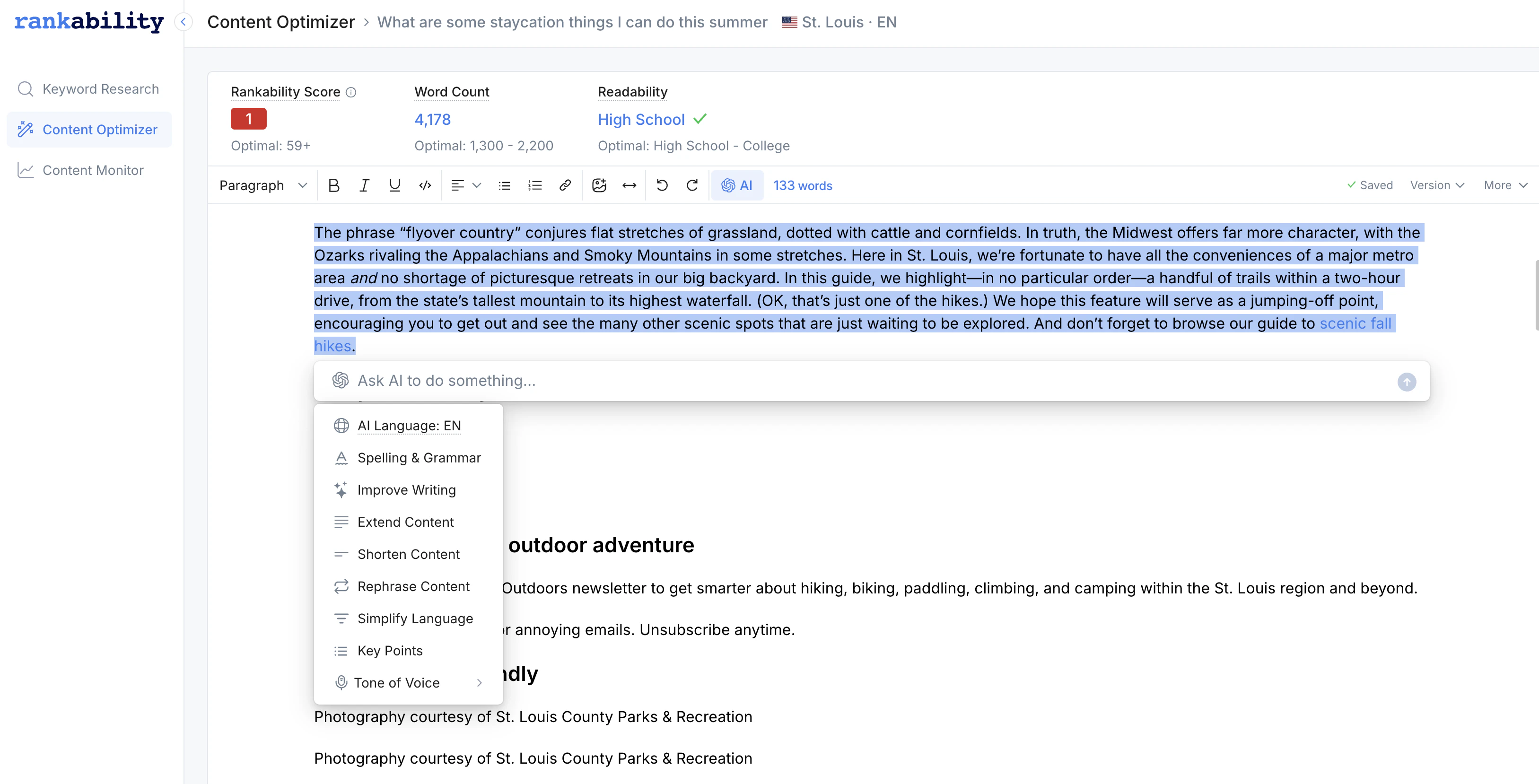Click the Rankability Score info icon
This screenshot has width=1539, height=784.
(x=351, y=92)
